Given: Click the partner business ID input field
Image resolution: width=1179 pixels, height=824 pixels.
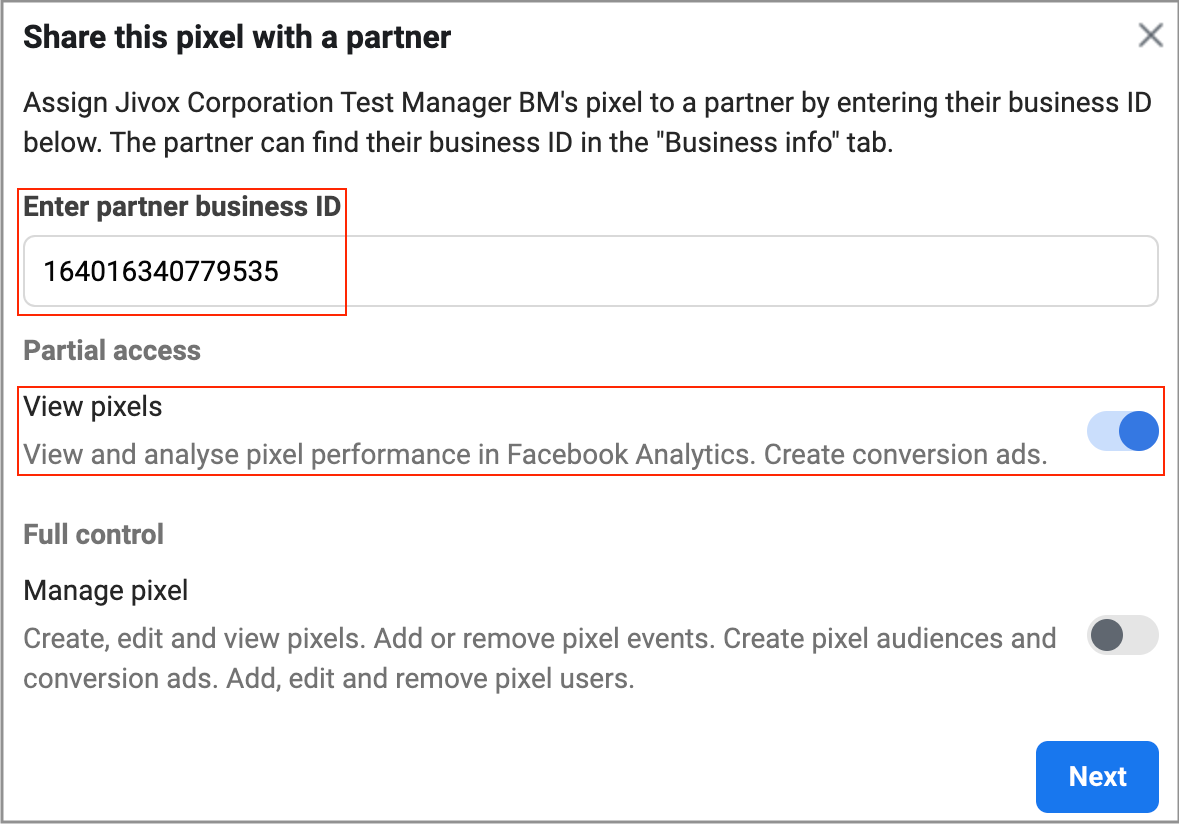Looking at the screenshot, I should coord(590,271).
